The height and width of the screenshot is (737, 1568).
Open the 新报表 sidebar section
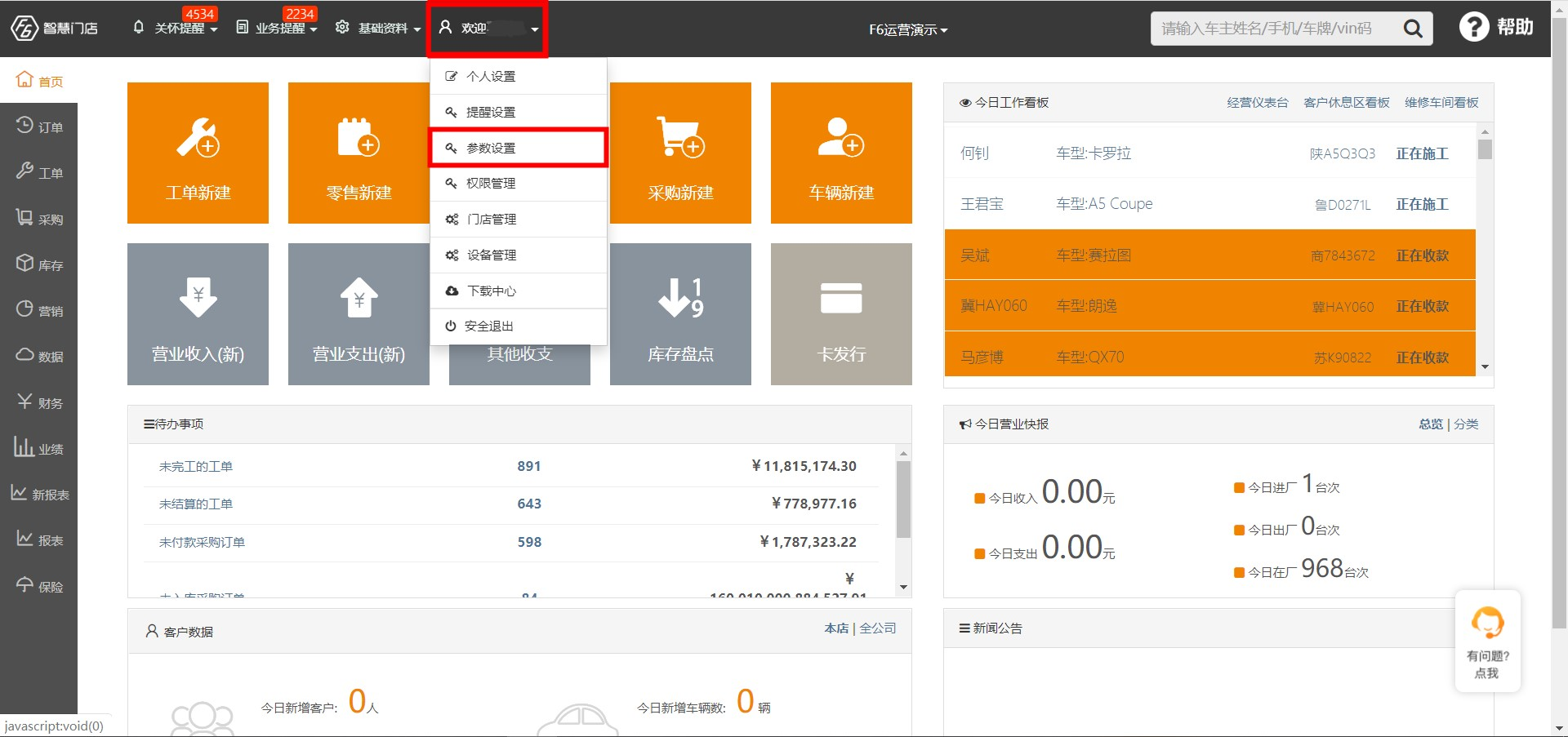38,493
